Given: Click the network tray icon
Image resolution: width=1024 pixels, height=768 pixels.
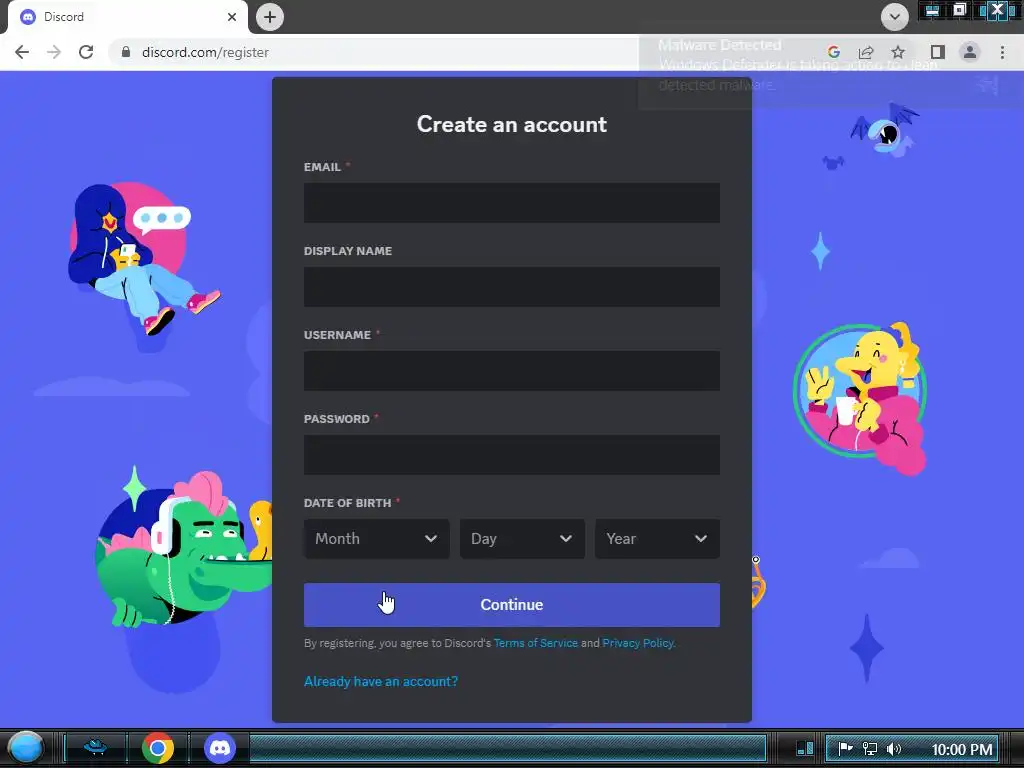Looking at the screenshot, I should [x=870, y=749].
